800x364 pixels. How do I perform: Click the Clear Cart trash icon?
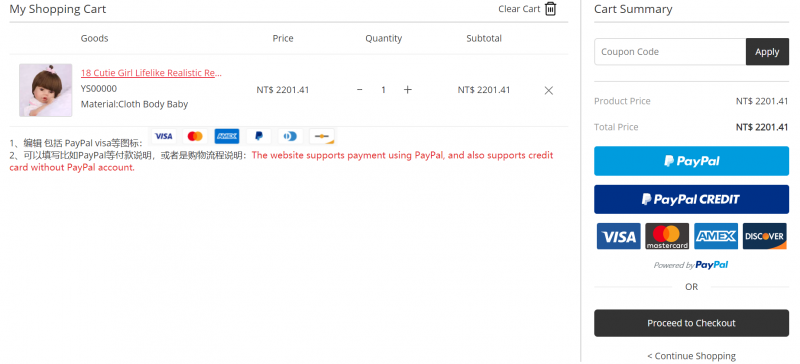[x=551, y=9]
